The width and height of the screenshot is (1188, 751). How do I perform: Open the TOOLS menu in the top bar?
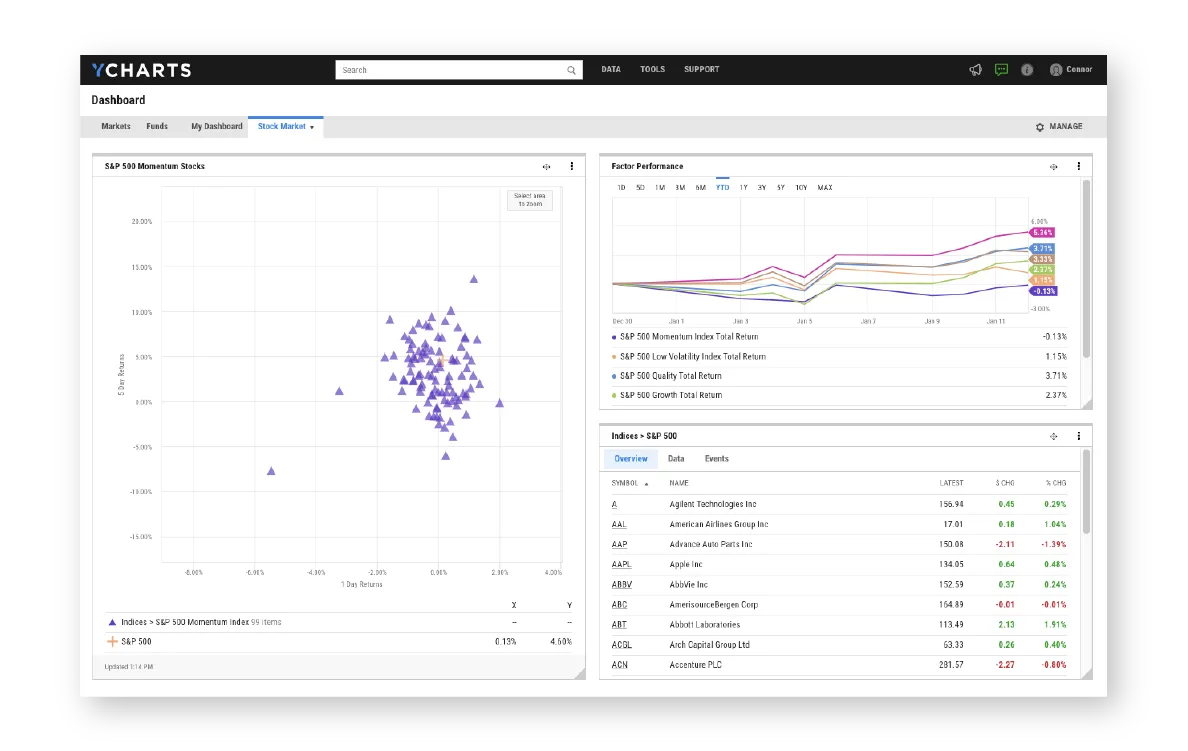[652, 69]
